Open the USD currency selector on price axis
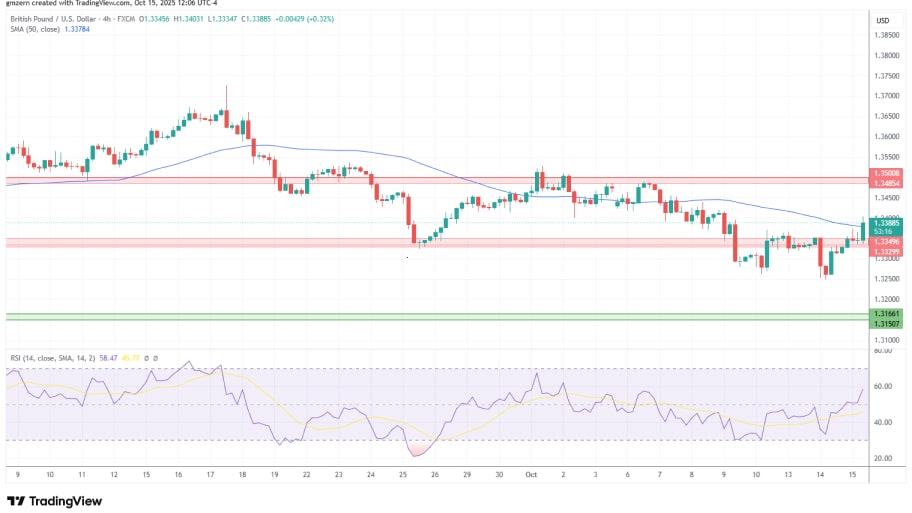The image size is (912, 513). point(882,20)
